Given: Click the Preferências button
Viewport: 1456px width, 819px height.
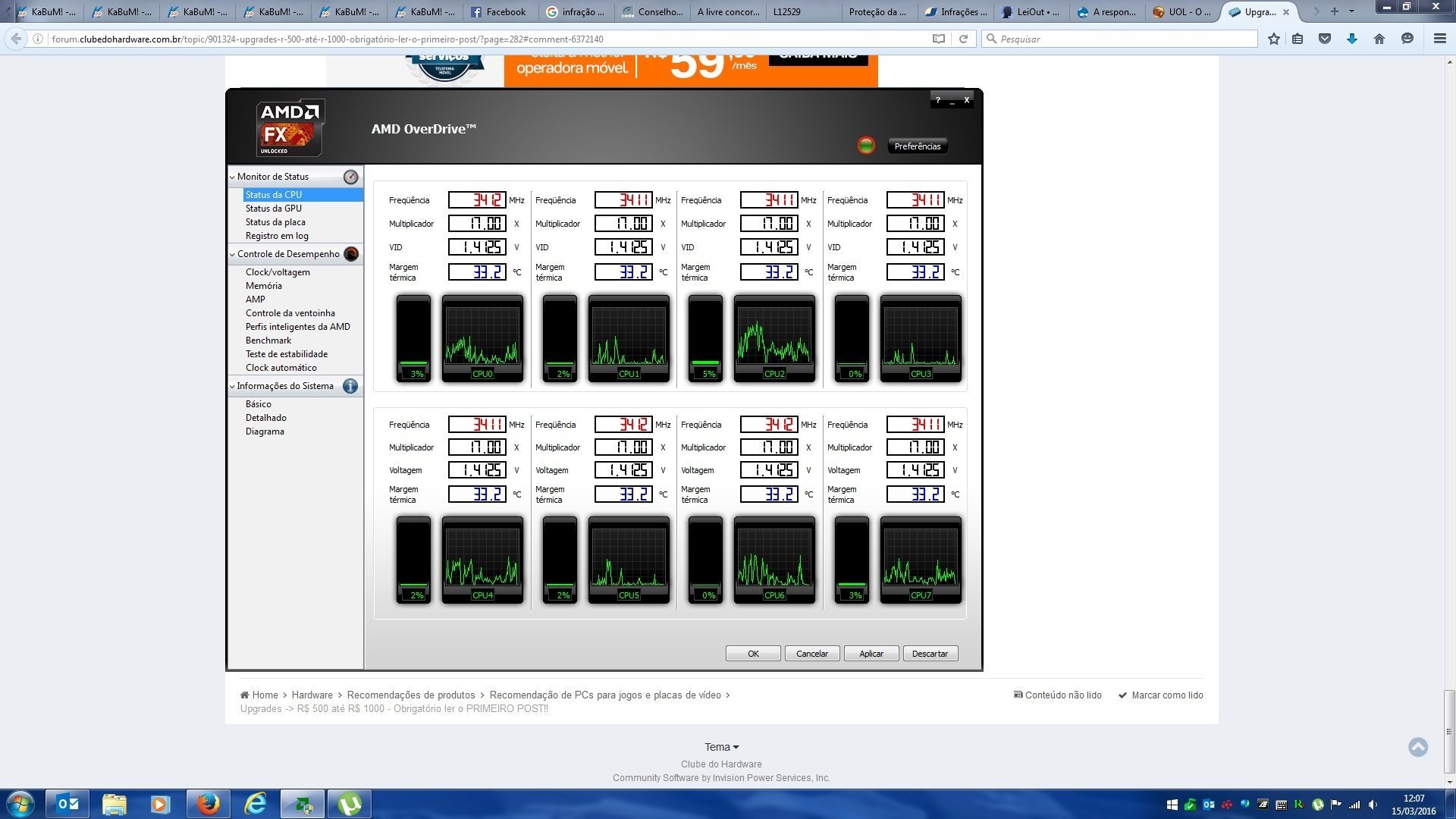Looking at the screenshot, I should pos(918,146).
